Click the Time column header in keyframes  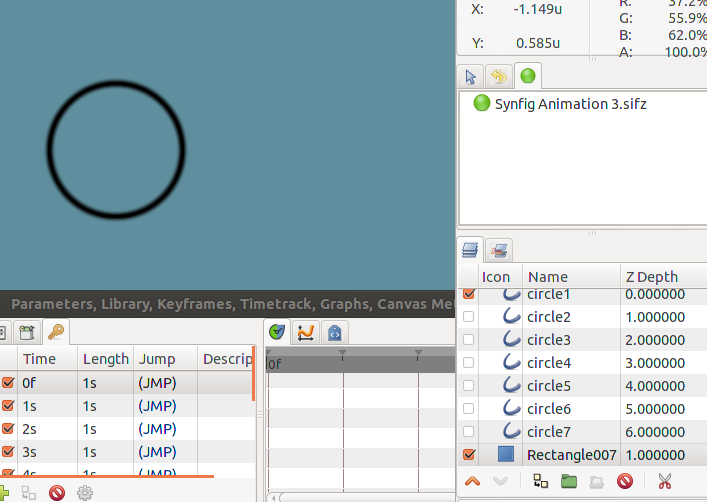[47, 359]
